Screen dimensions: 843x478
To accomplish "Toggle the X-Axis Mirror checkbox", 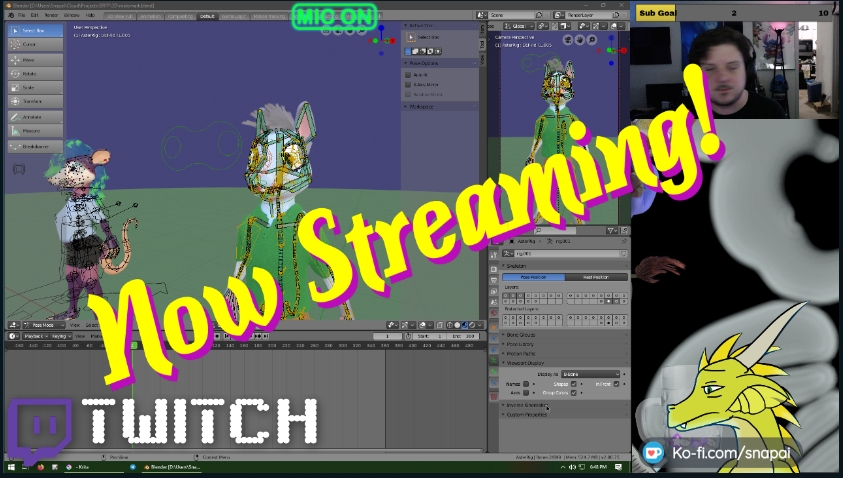I will 408,84.
